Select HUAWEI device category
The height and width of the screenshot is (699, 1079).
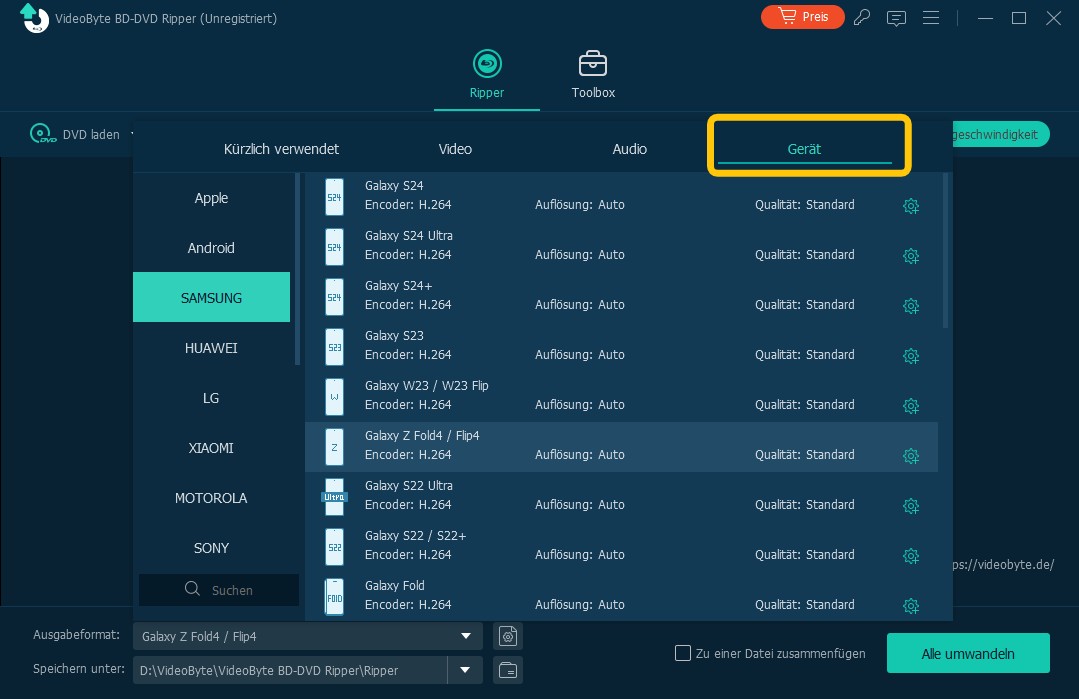pyautogui.click(x=211, y=347)
